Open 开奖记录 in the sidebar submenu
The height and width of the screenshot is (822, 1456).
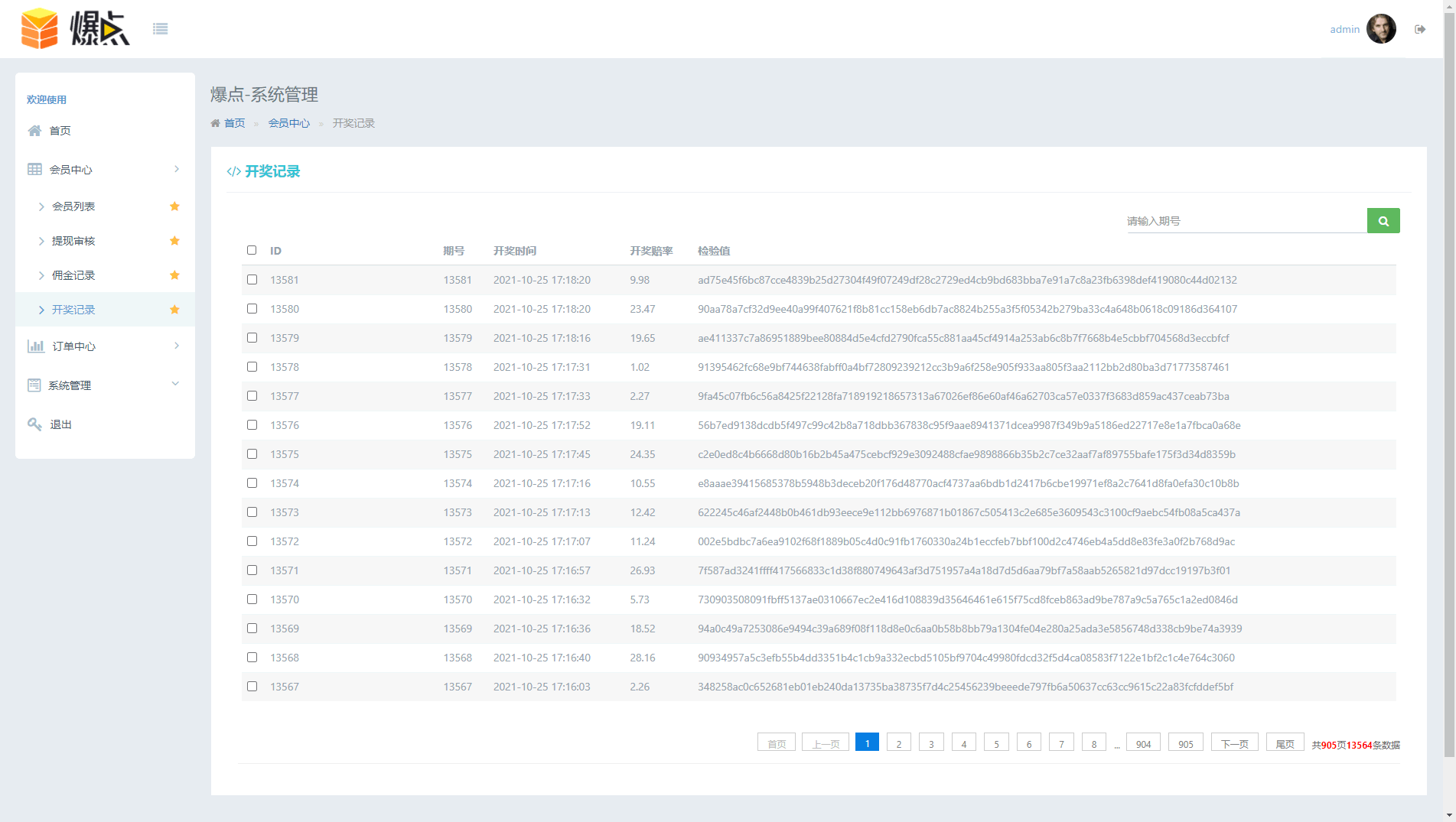[x=73, y=310]
